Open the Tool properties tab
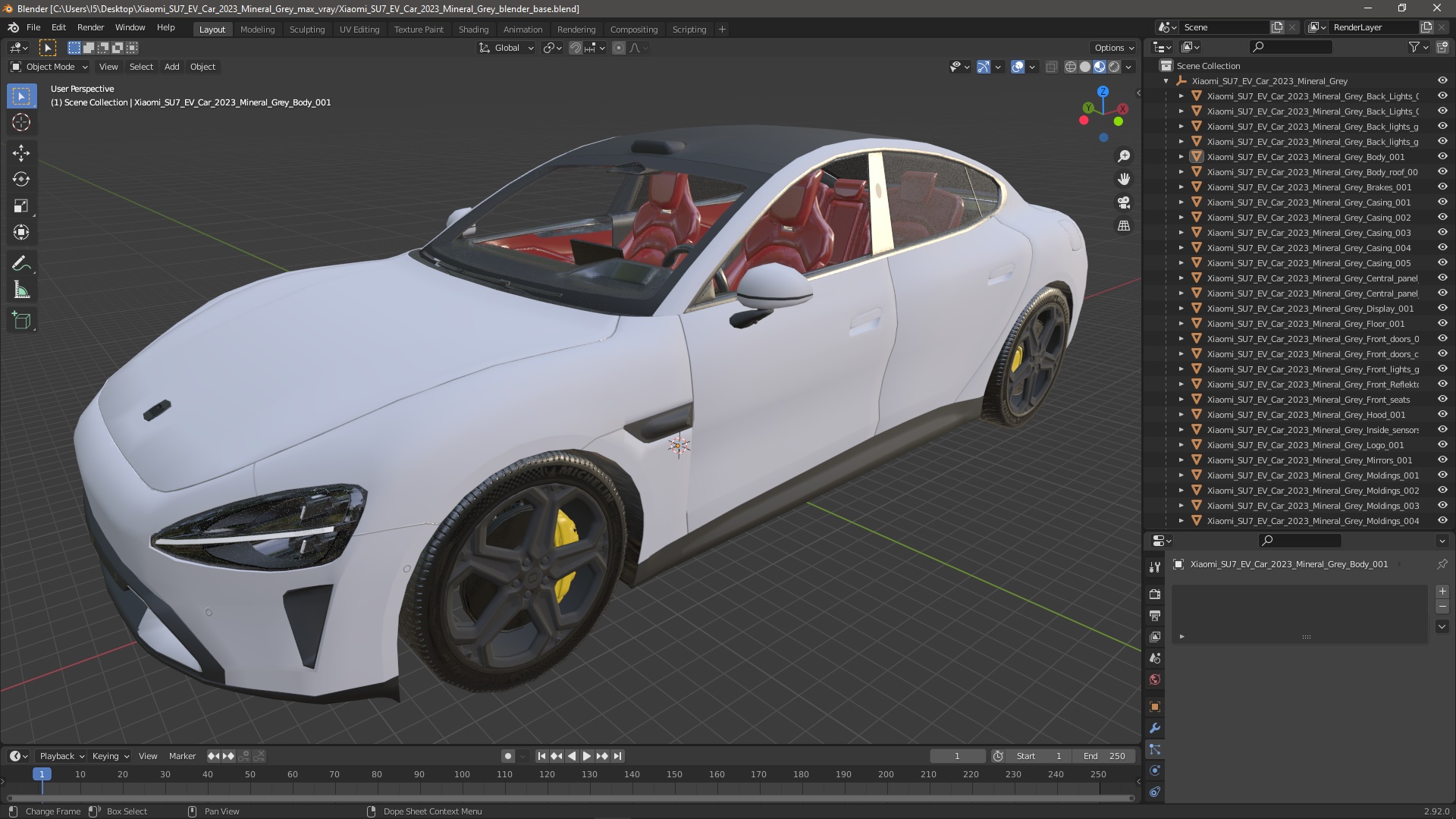The width and height of the screenshot is (1456, 819). [x=1154, y=567]
